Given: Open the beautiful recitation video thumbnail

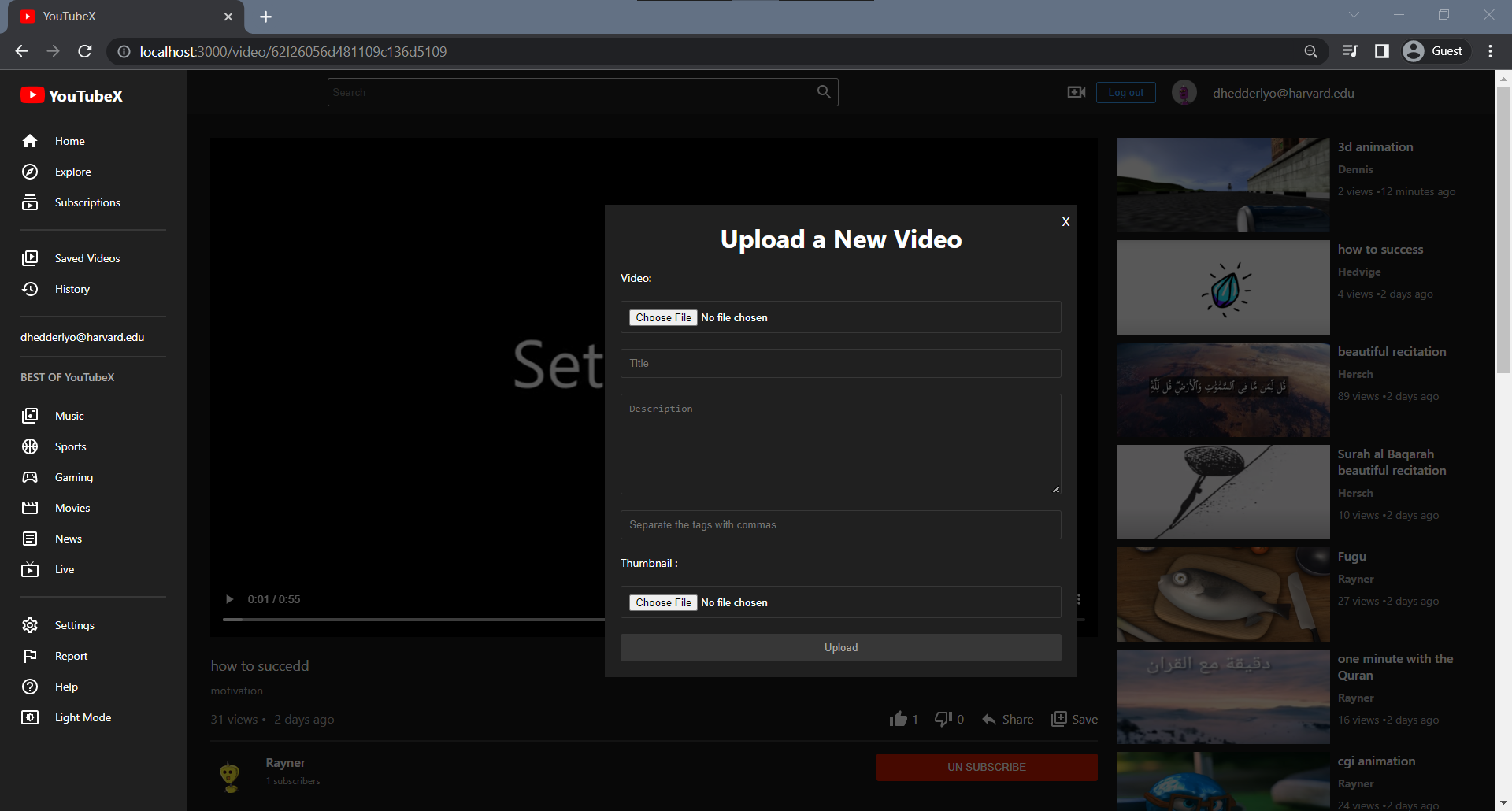Looking at the screenshot, I should tap(1223, 390).
